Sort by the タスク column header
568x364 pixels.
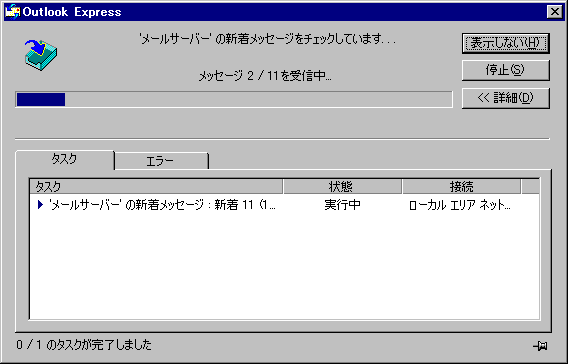[x=156, y=187]
